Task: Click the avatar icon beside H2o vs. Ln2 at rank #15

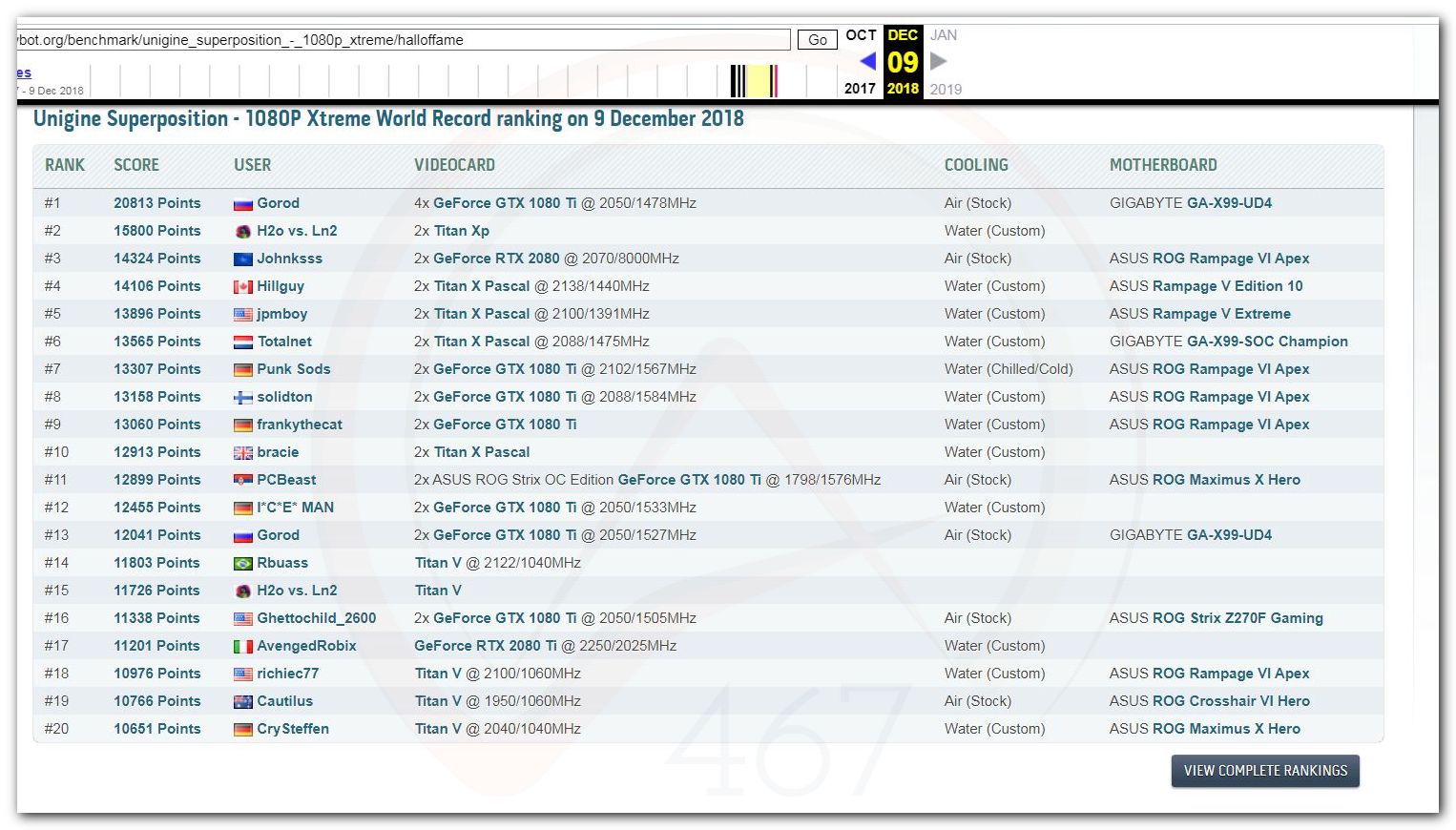Action: [243, 591]
